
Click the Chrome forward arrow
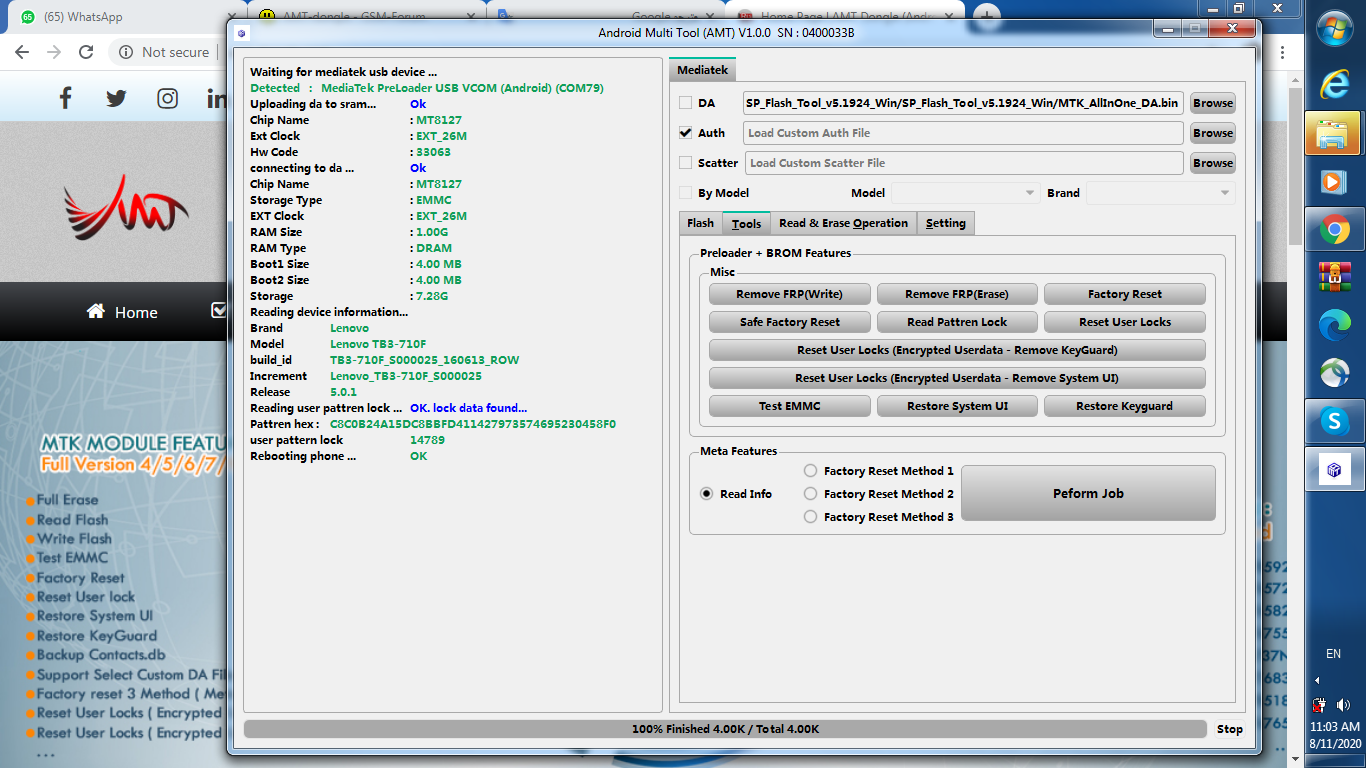pos(55,52)
